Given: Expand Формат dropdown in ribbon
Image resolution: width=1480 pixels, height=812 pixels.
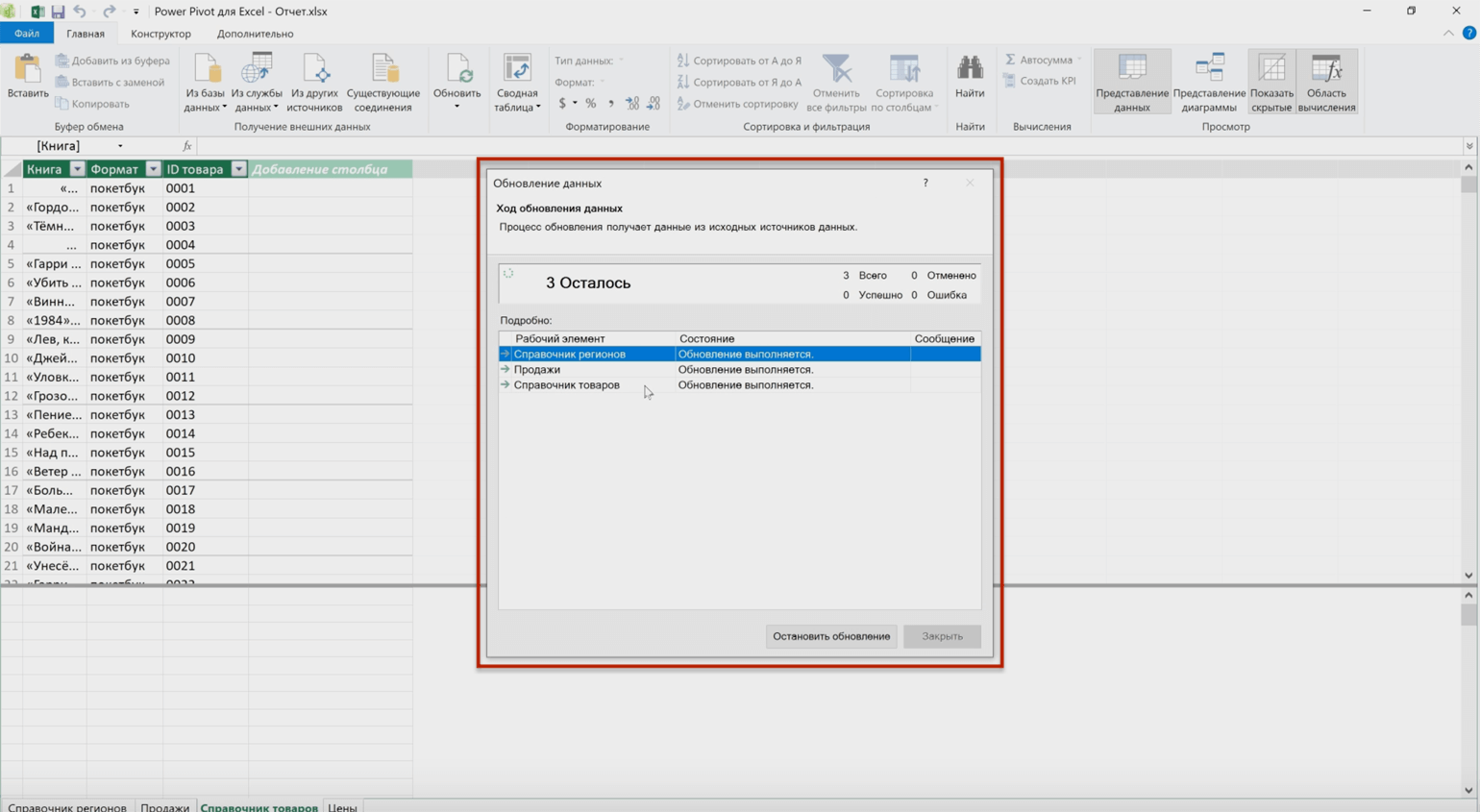Looking at the screenshot, I should click(x=603, y=83).
